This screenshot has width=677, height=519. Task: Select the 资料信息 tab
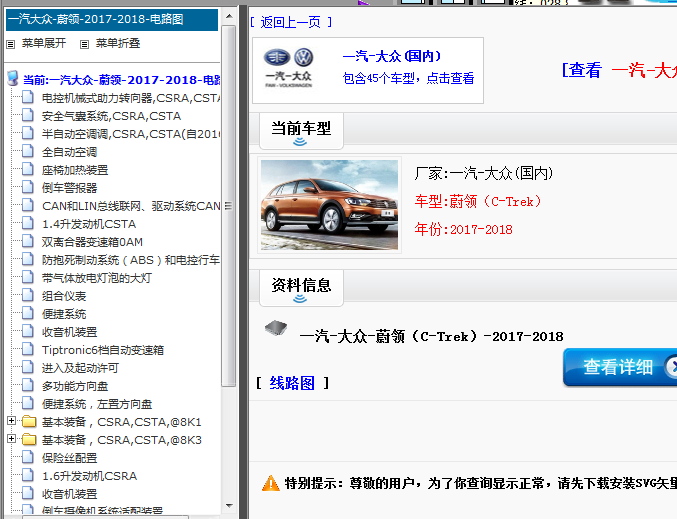click(301, 288)
